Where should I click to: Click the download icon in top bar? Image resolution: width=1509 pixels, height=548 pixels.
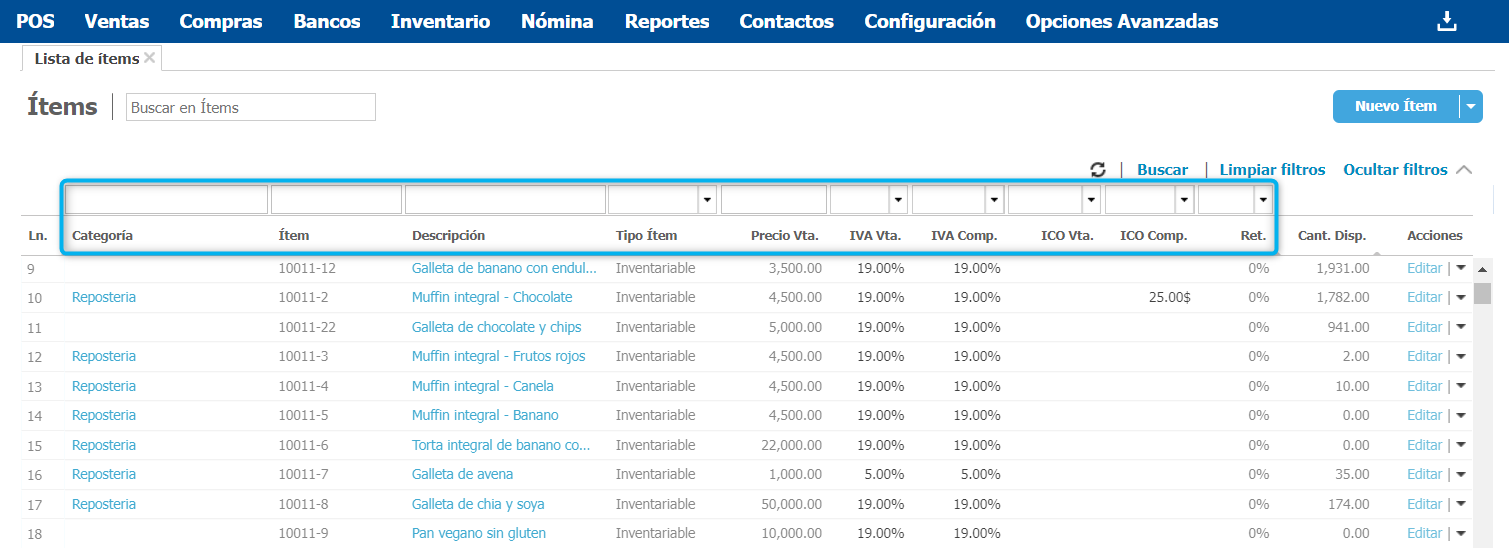1446,21
